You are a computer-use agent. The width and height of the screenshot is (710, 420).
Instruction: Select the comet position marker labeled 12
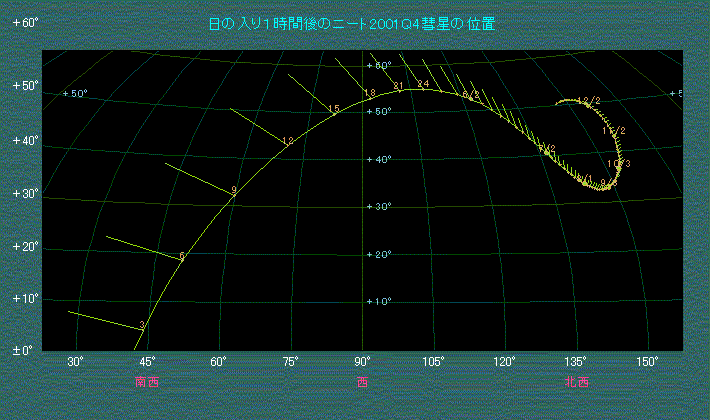288,141
